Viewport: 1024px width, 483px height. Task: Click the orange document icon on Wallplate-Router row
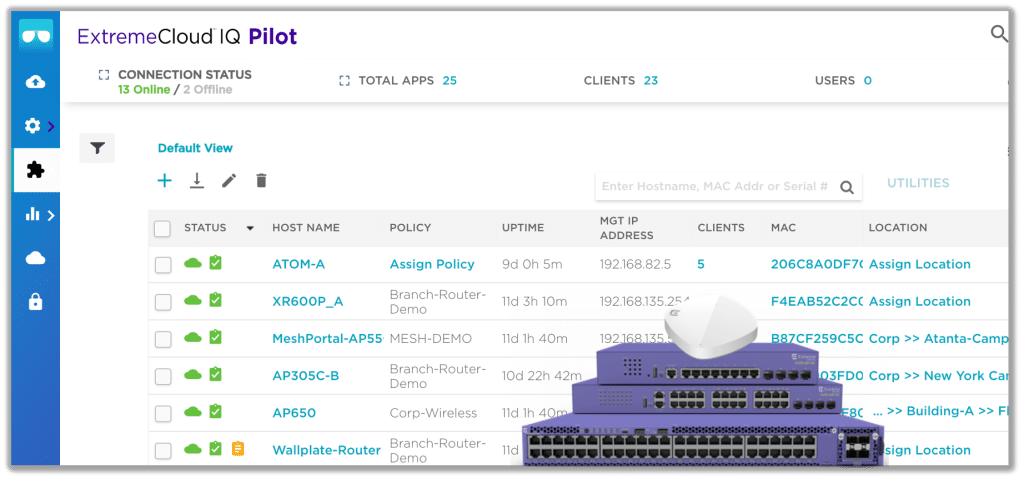(238, 449)
